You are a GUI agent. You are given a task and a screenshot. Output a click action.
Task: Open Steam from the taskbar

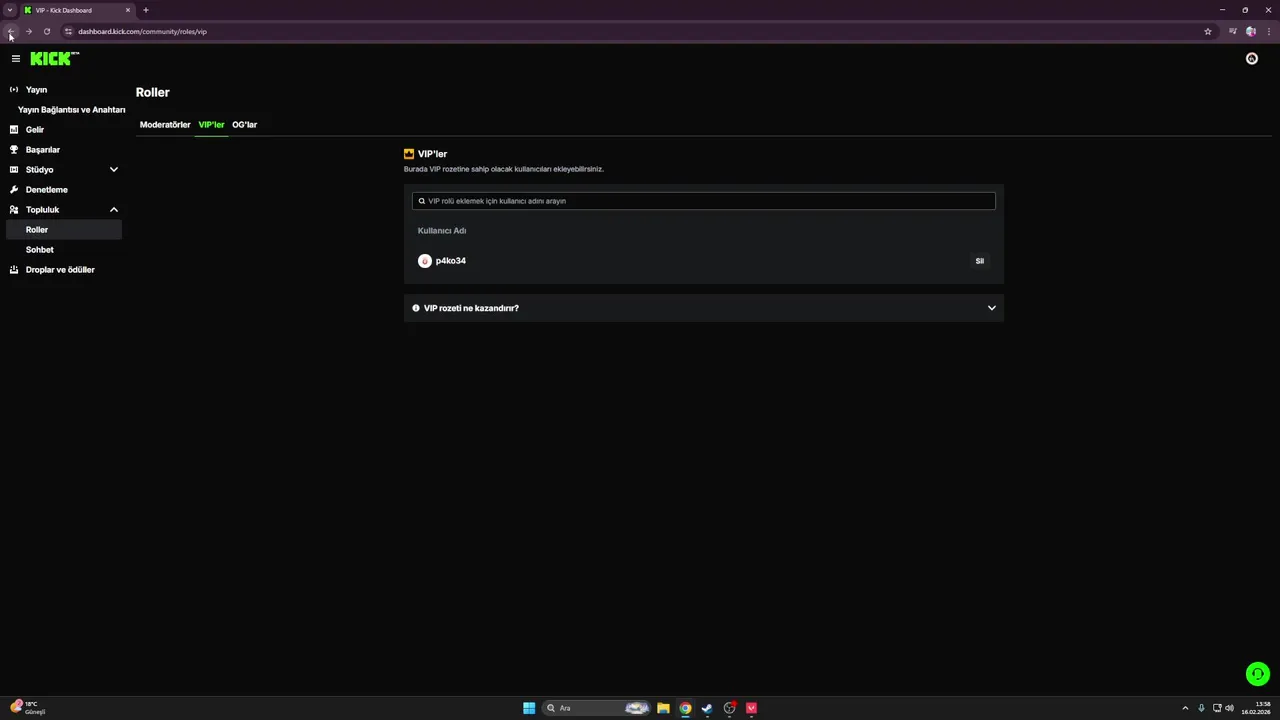tap(707, 708)
